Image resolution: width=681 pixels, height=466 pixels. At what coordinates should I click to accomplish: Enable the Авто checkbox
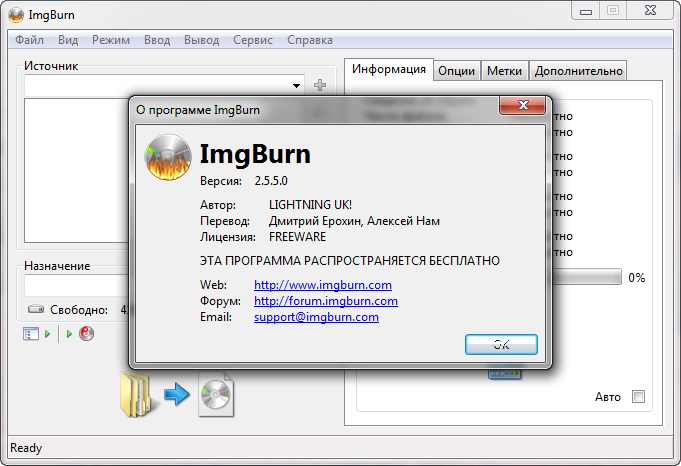pos(638,397)
